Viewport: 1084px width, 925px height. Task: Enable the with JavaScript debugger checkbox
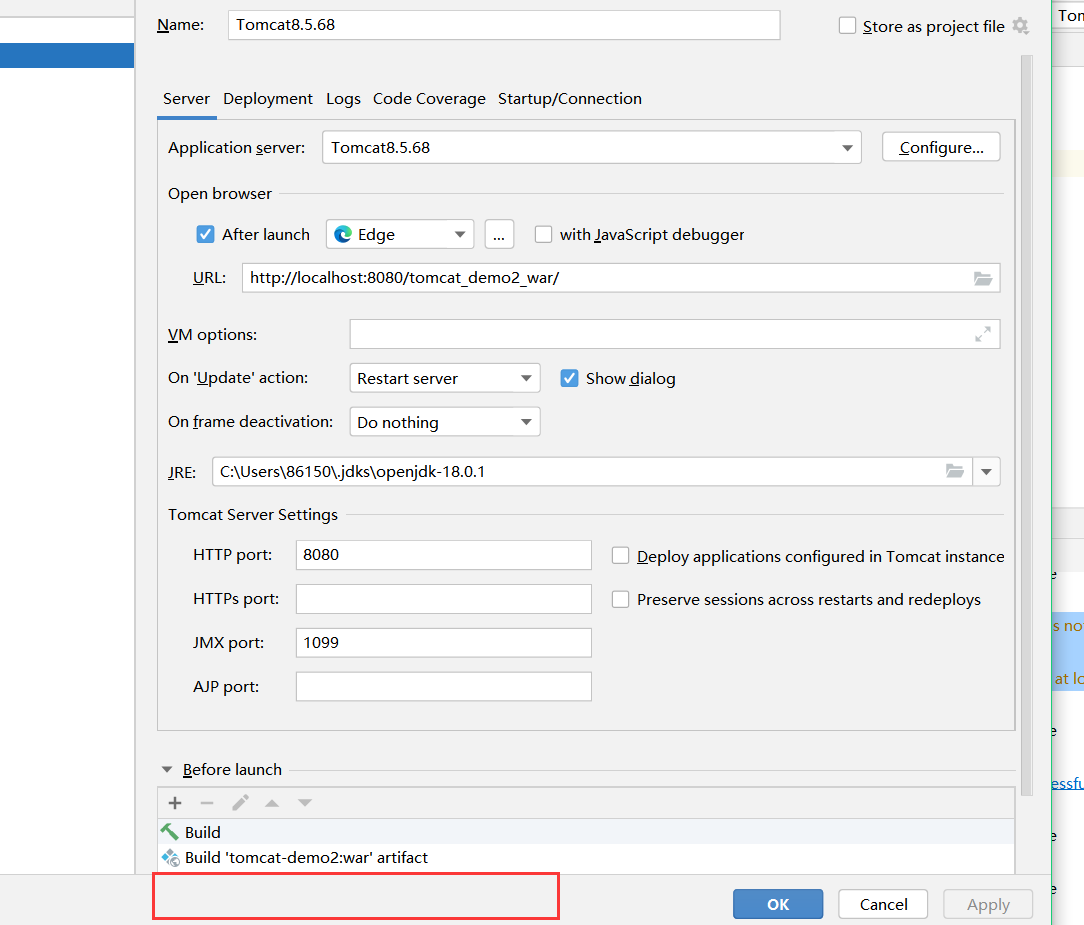543,234
